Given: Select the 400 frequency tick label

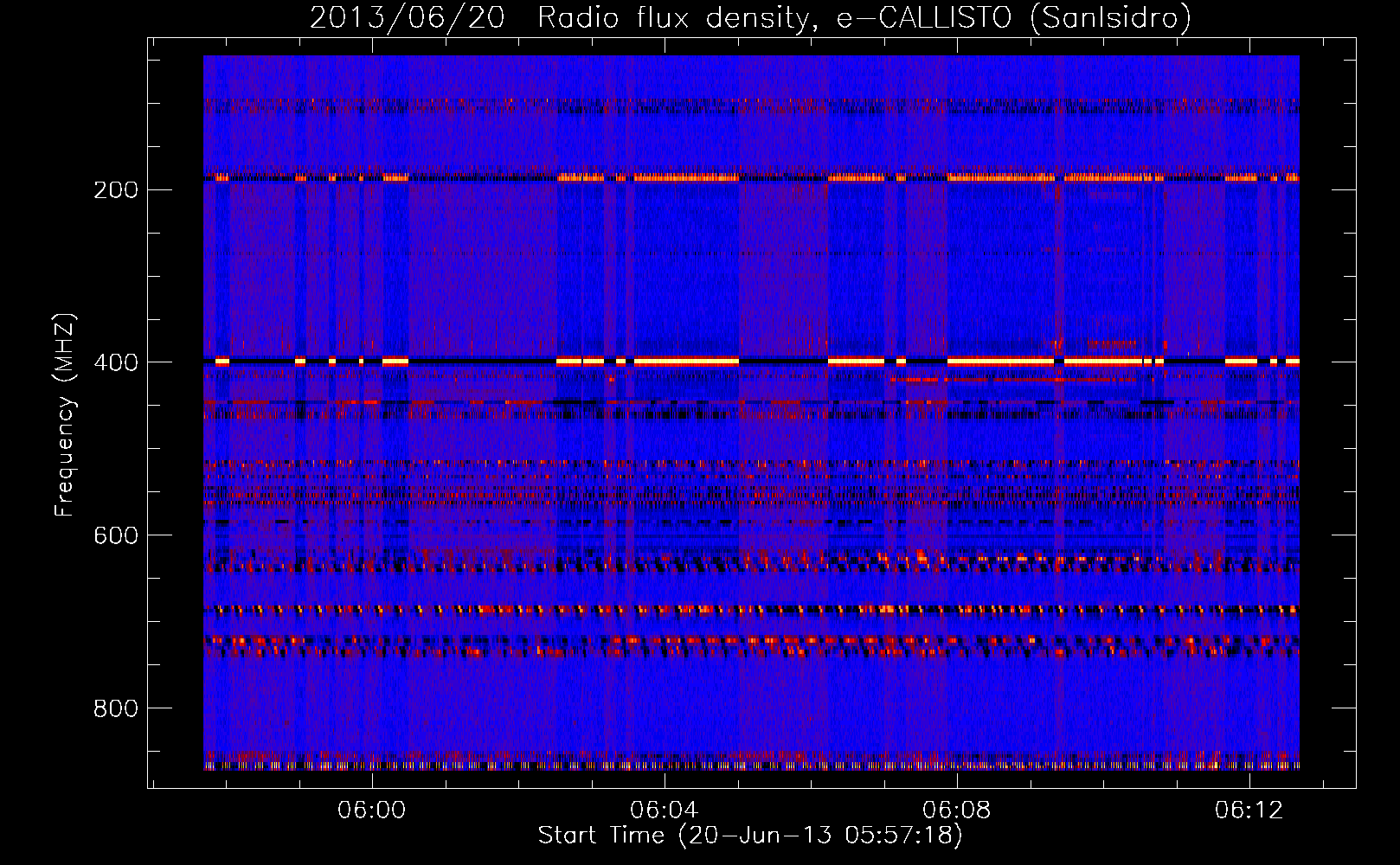Looking at the screenshot, I should tap(116, 362).
